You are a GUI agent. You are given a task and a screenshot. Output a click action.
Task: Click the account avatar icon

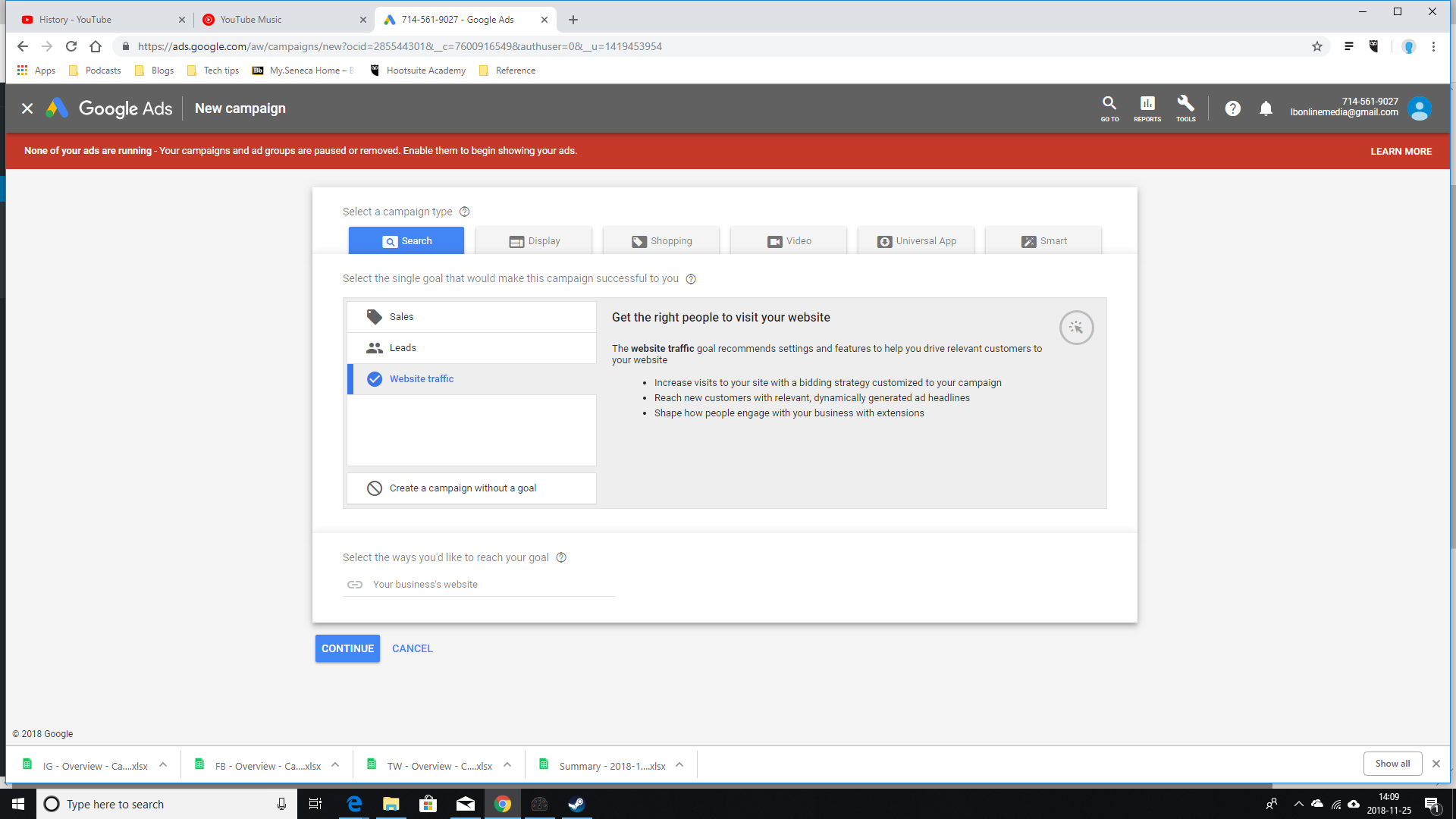pyautogui.click(x=1419, y=108)
